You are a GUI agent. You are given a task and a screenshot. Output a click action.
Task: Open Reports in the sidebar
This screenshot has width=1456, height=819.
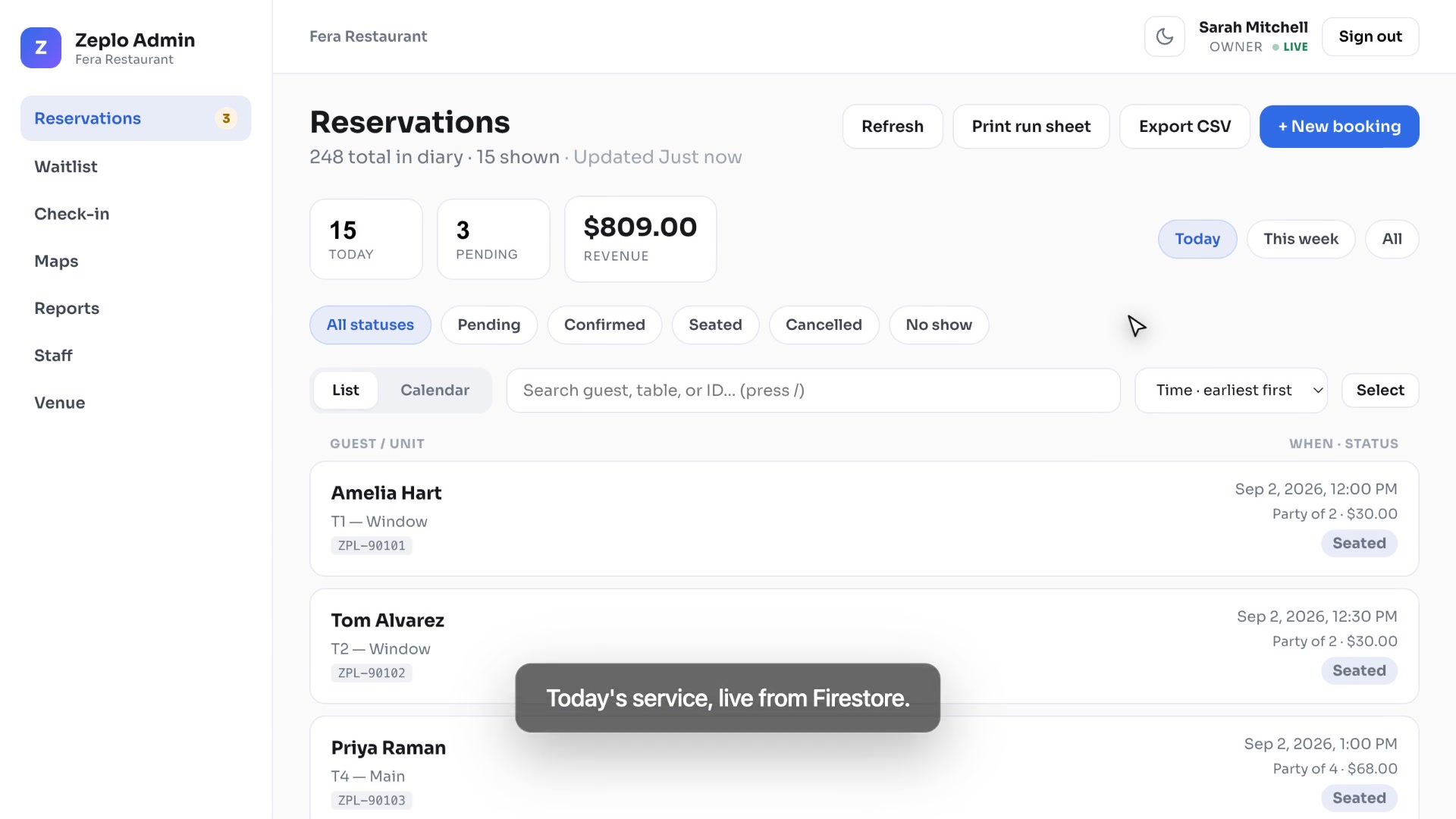[136, 309]
